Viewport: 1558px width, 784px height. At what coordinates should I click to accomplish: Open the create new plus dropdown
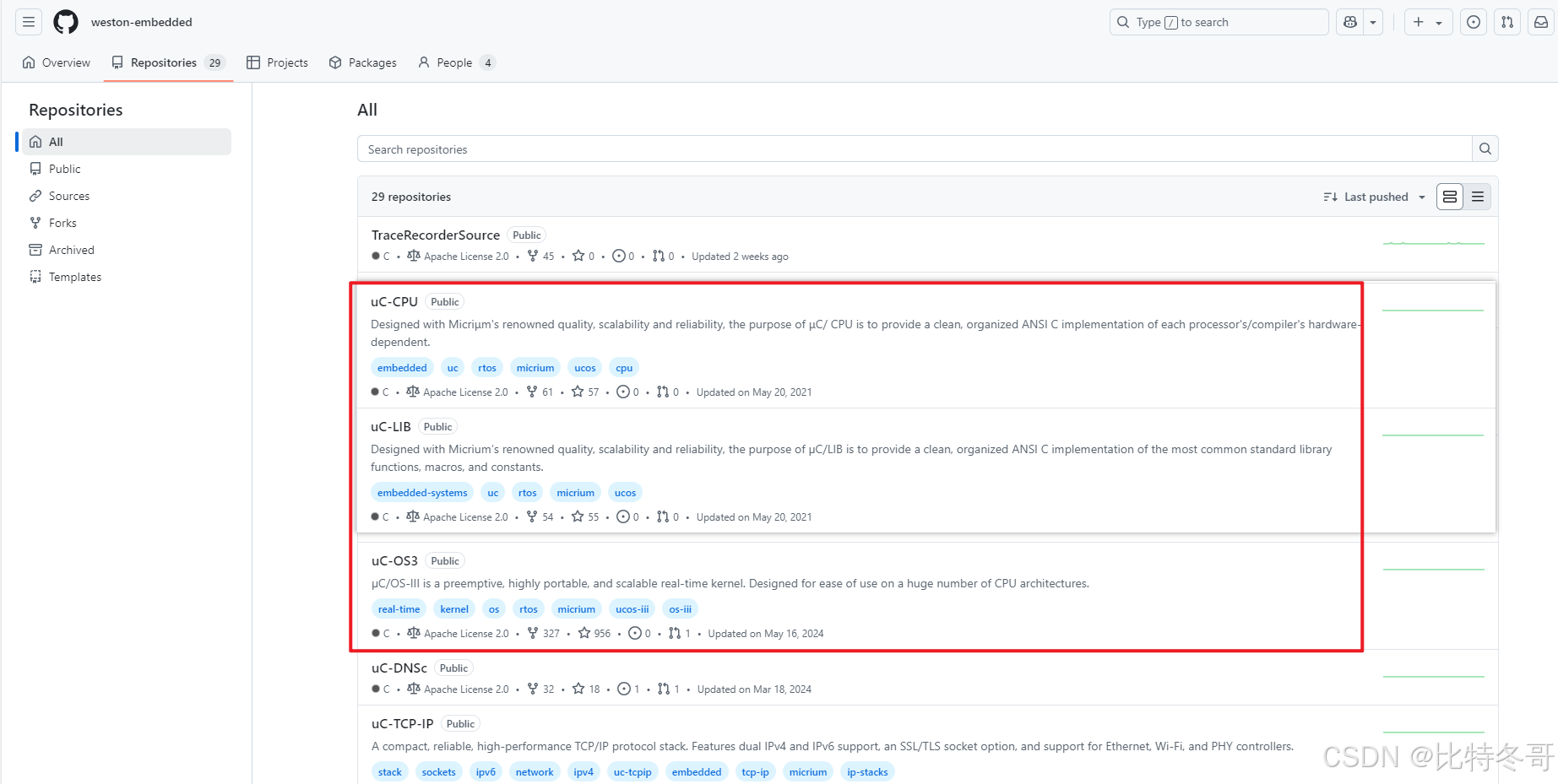(1428, 22)
